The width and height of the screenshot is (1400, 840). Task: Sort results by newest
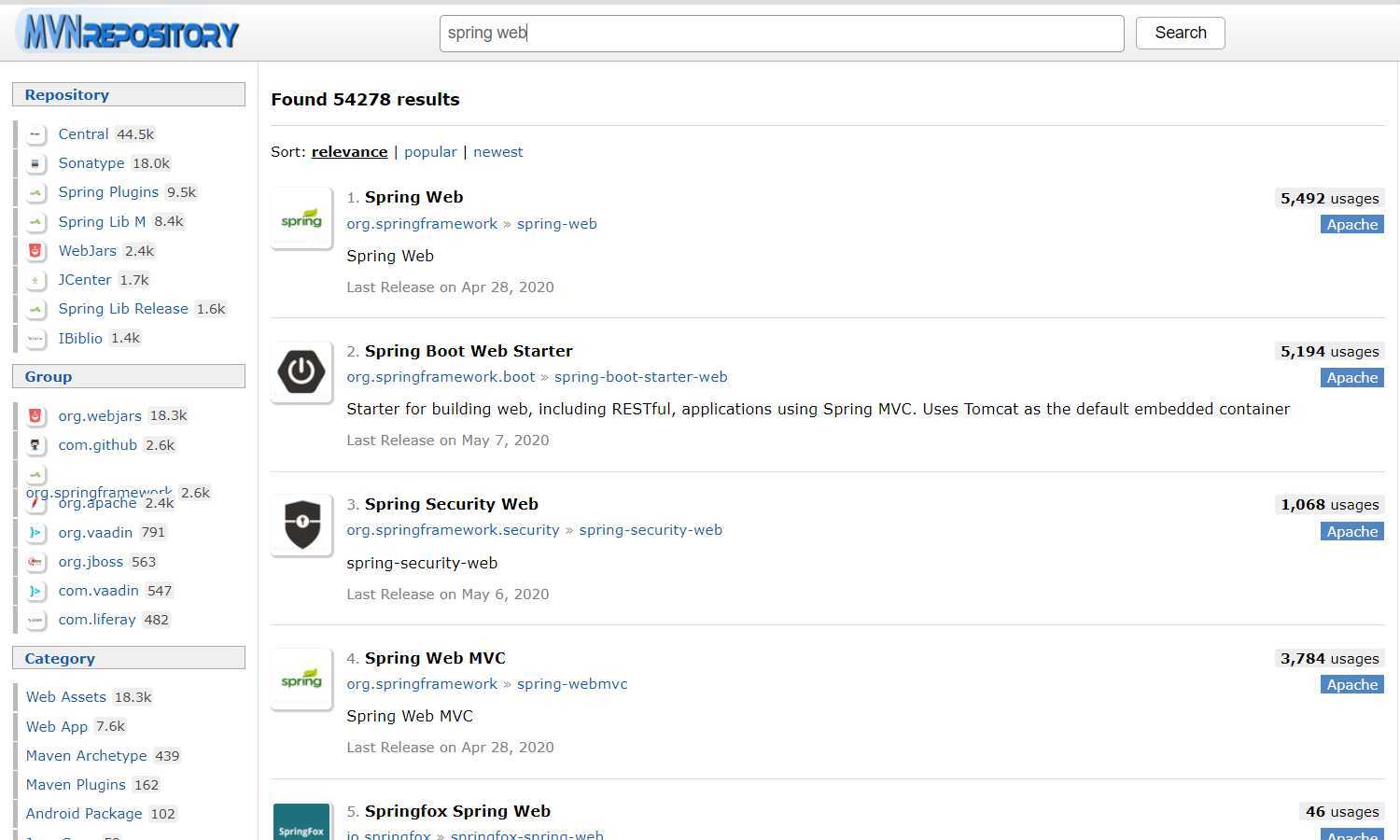498,152
